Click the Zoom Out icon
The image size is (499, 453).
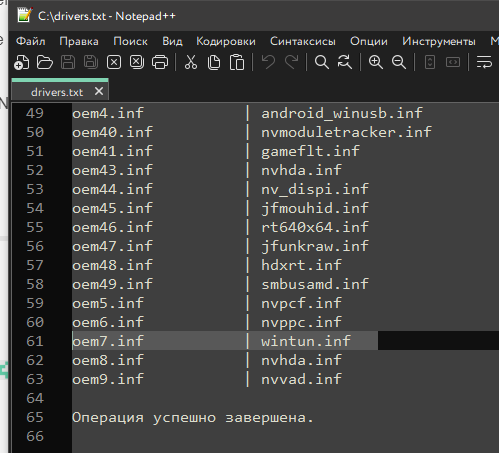[x=399, y=62]
